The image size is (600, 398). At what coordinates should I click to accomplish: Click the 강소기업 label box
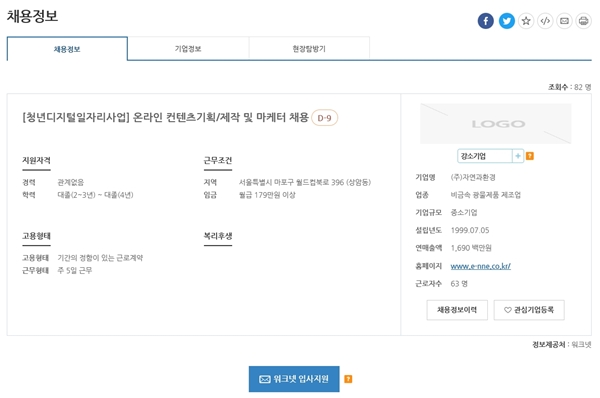click(484, 156)
